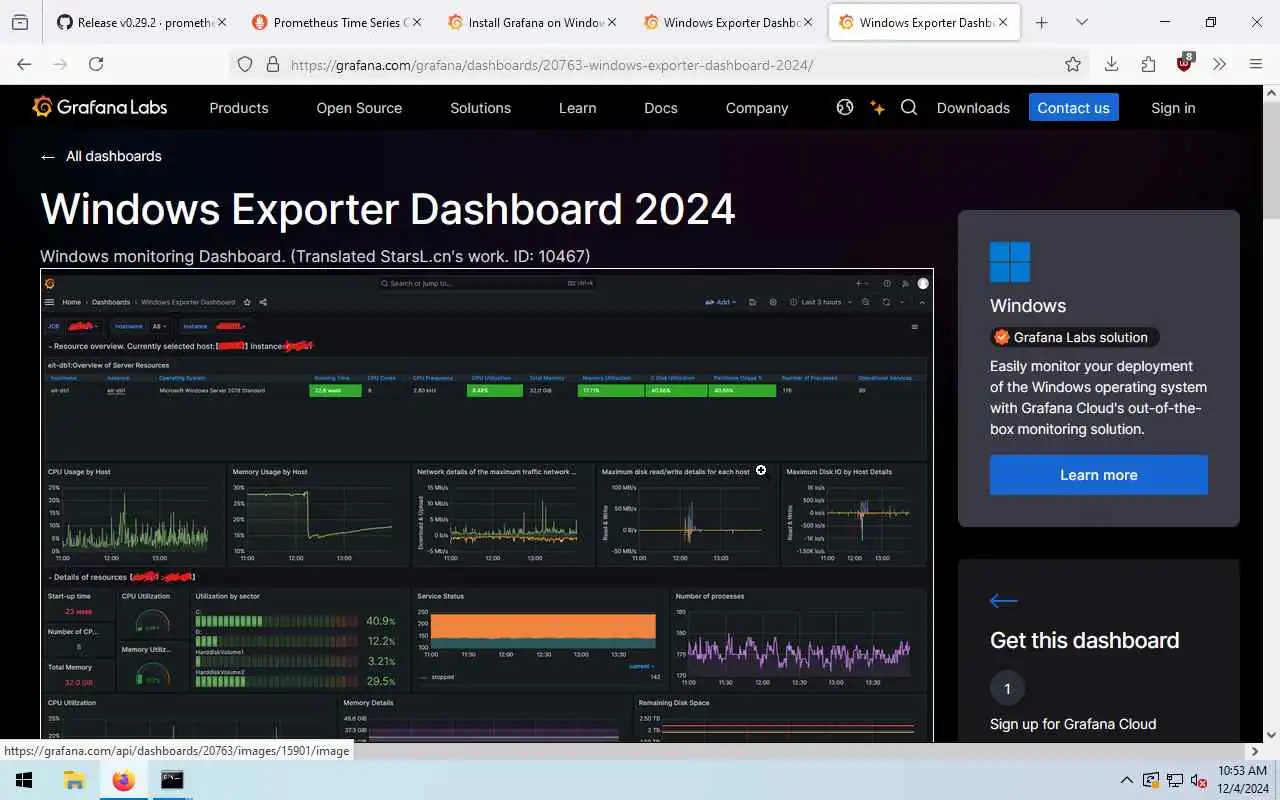Open the taskbar clock and date
The image size is (1280, 800).
tap(1242, 780)
